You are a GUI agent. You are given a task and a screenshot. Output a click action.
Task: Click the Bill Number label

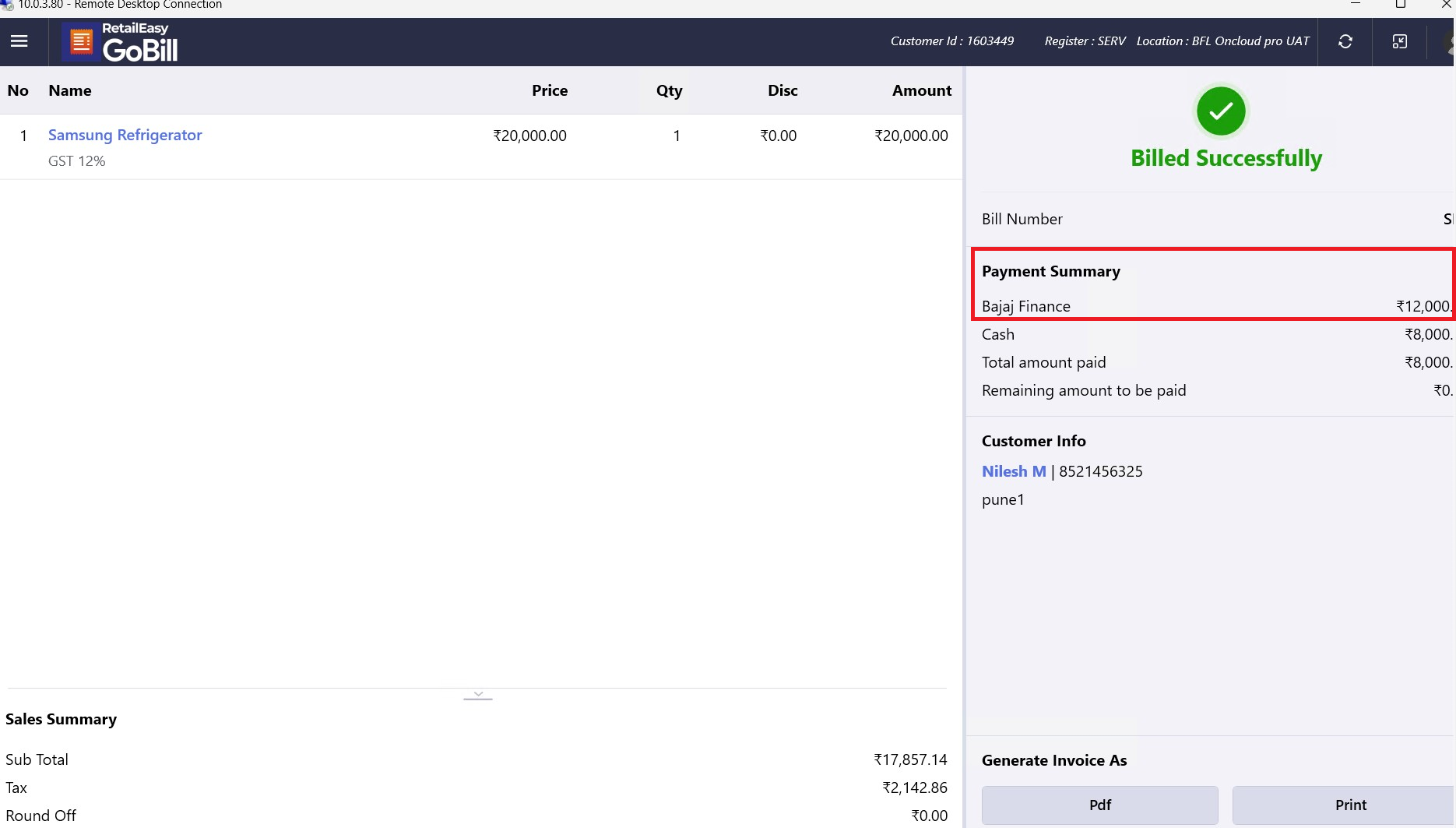[1022, 219]
